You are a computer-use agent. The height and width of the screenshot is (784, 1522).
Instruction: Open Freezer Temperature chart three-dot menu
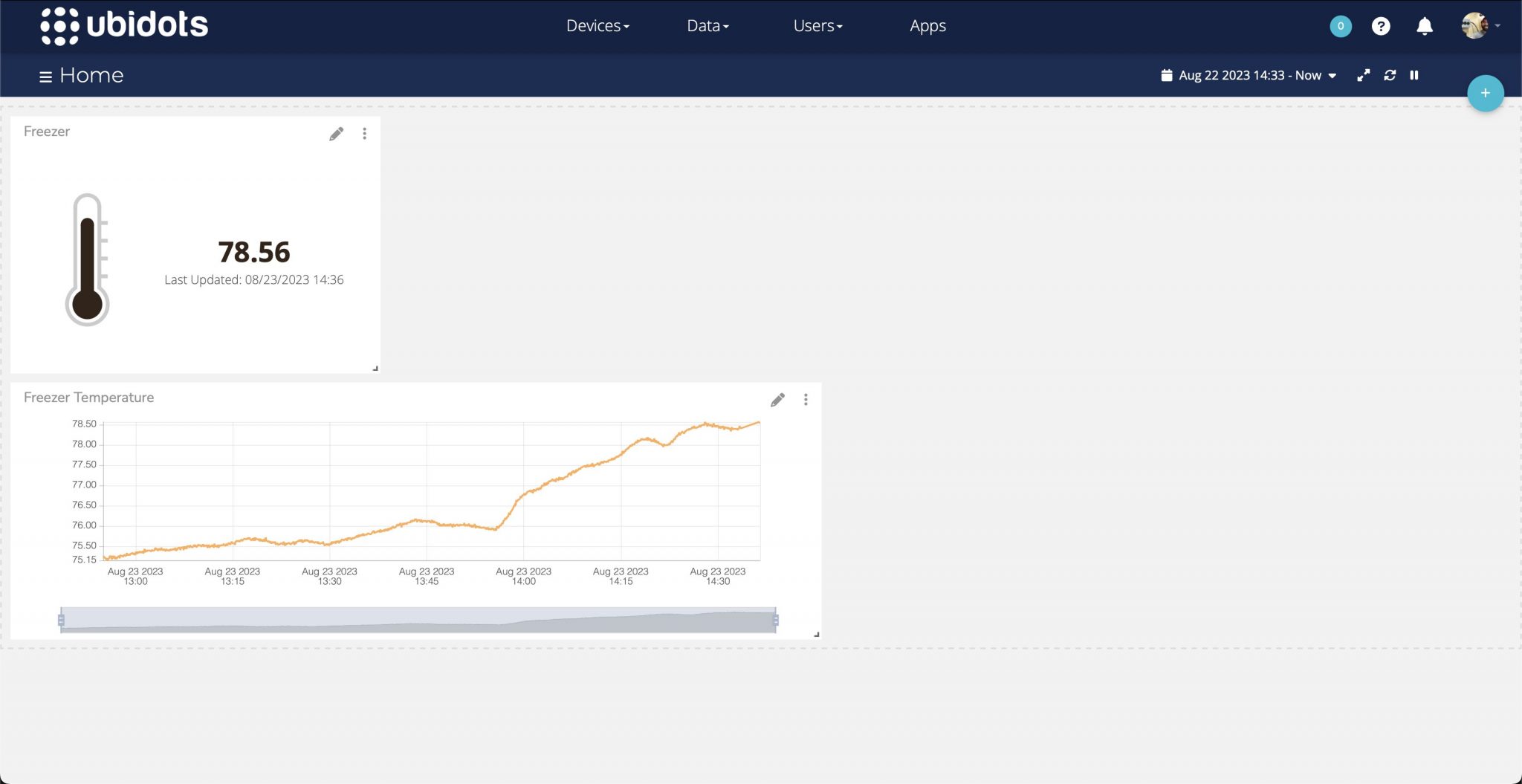click(806, 400)
